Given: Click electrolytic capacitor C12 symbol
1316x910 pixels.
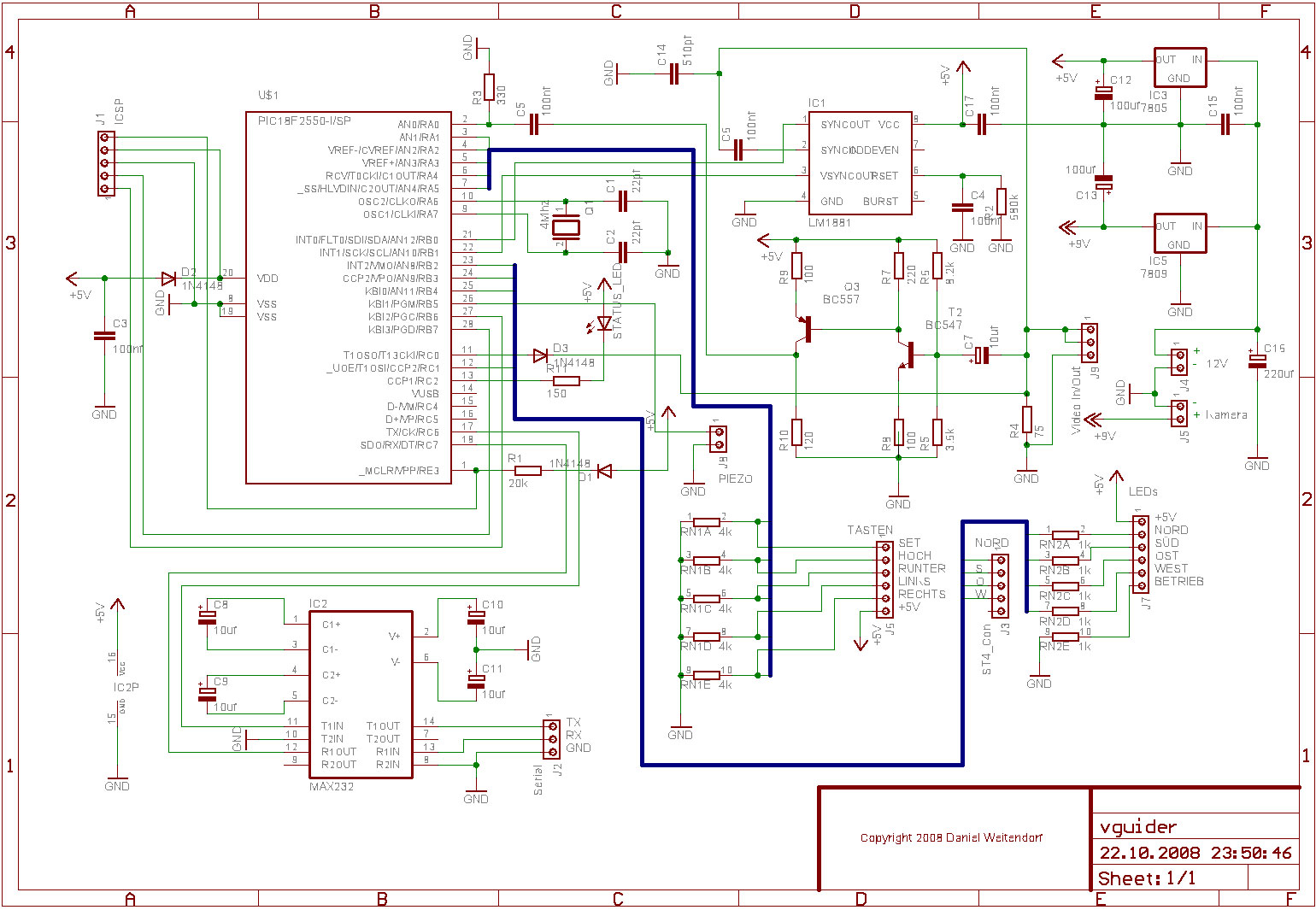Looking at the screenshot, I should pyautogui.click(x=1103, y=91).
